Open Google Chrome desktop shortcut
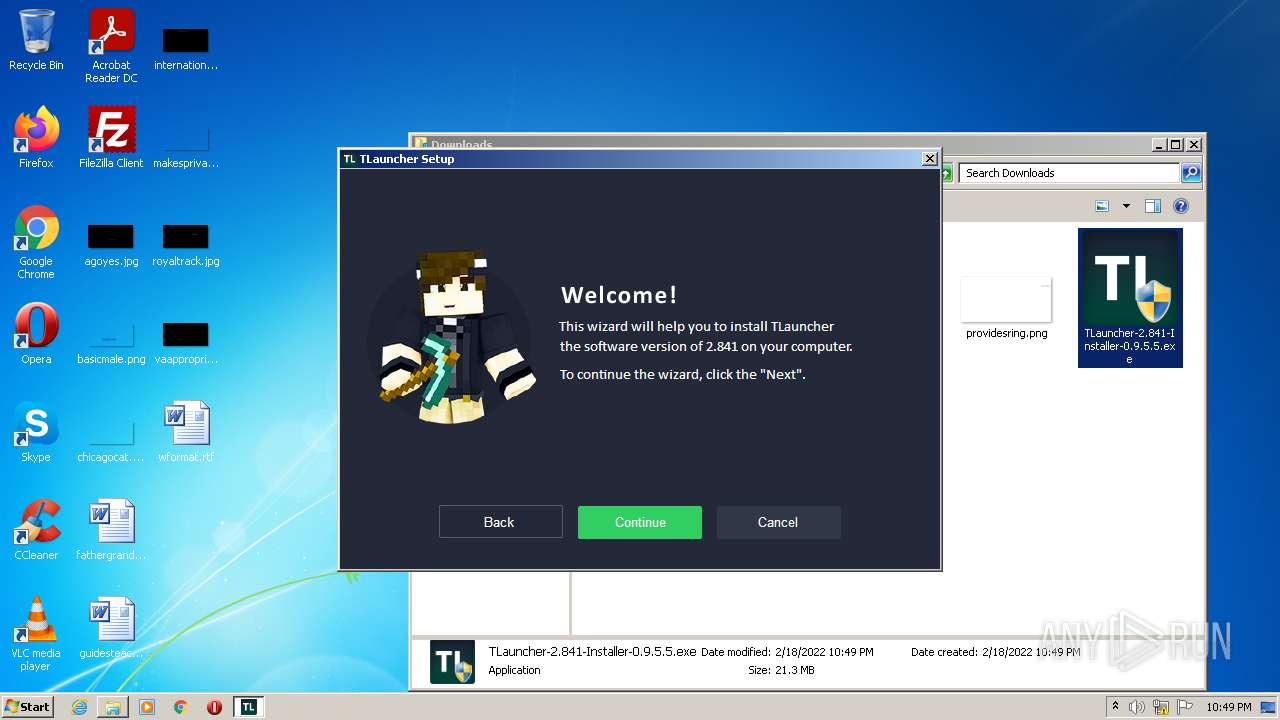The height and width of the screenshot is (720, 1280). [36, 242]
